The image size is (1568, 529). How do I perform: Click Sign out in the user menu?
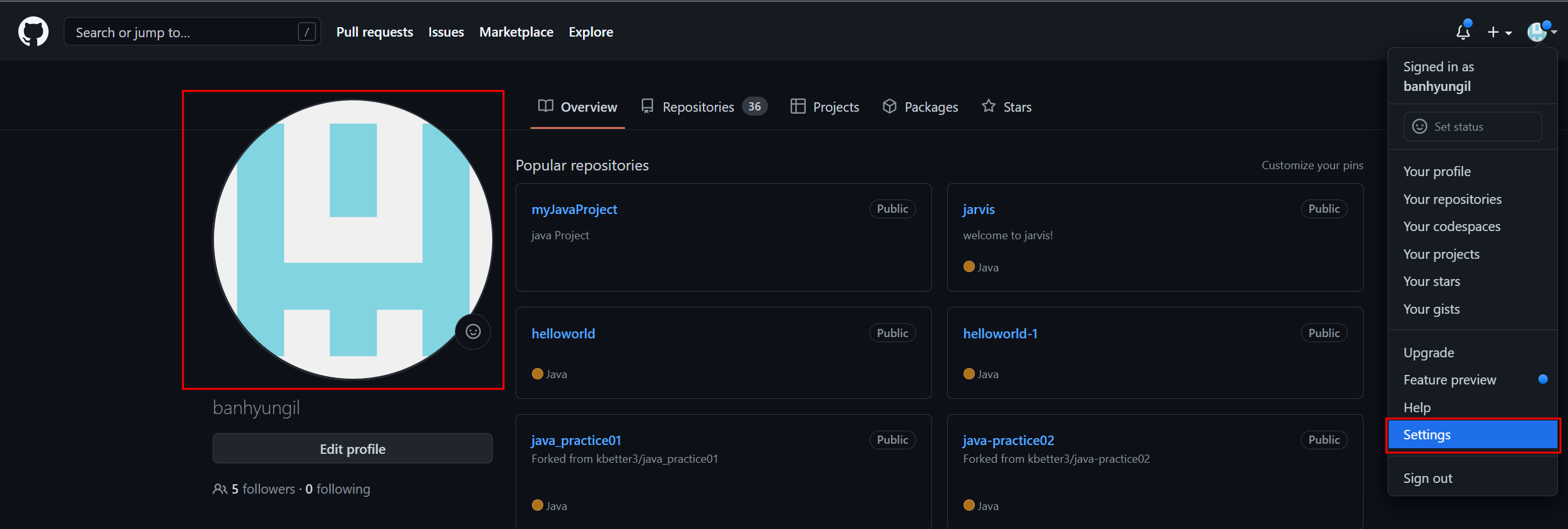1472,478
